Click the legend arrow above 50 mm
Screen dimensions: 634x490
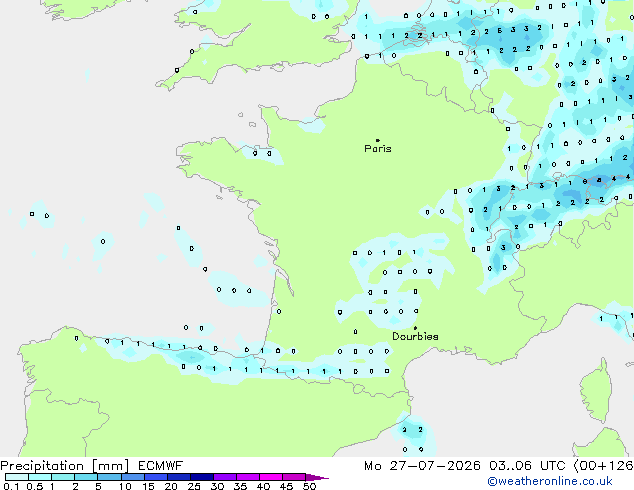317,477
